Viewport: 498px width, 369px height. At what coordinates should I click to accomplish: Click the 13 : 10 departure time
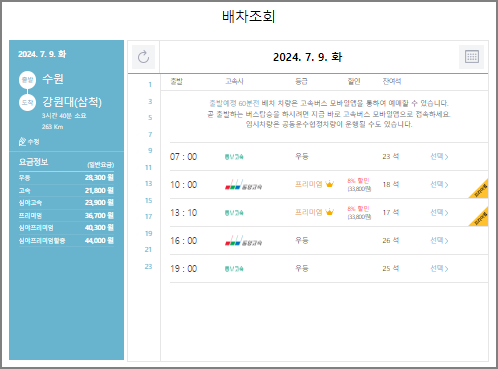pyautogui.click(x=183, y=213)
